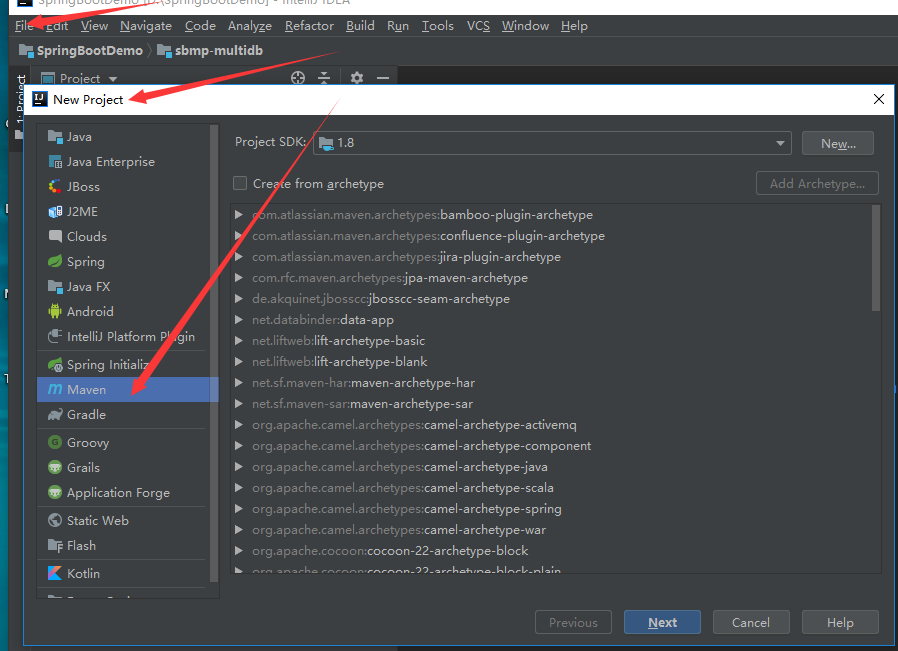Click the Next button

click(x=662, y=622)
